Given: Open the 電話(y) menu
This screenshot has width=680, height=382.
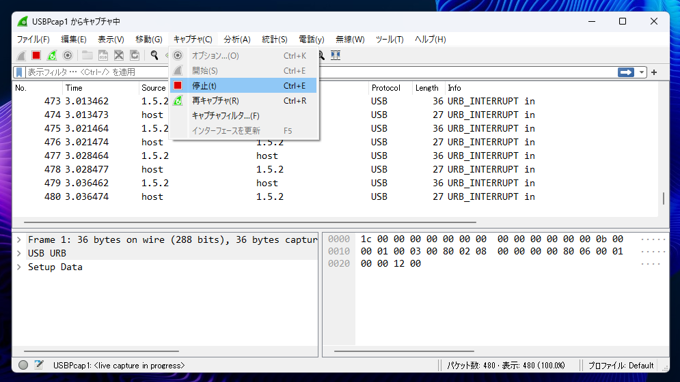Looking at the screenshot, I should (x=311, y=39).
